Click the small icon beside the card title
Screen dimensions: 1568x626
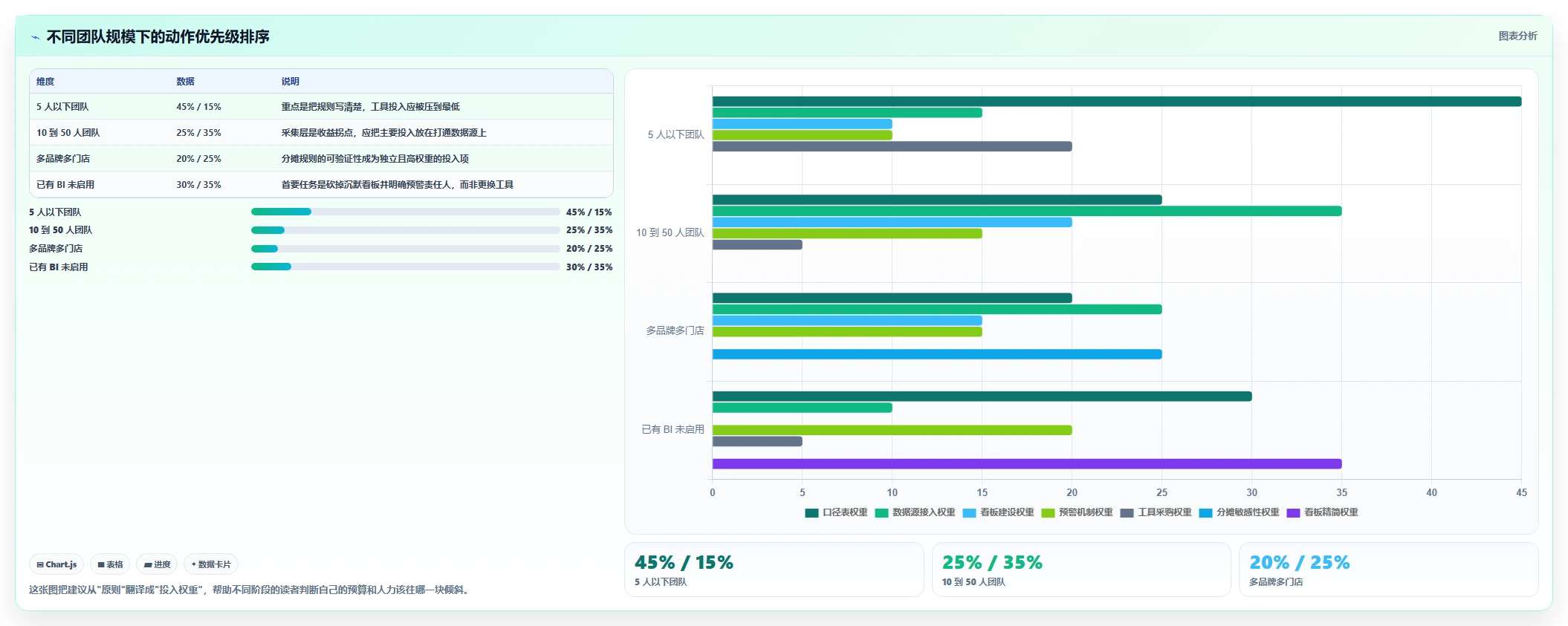pyautogui.click(x=35, y=37)
